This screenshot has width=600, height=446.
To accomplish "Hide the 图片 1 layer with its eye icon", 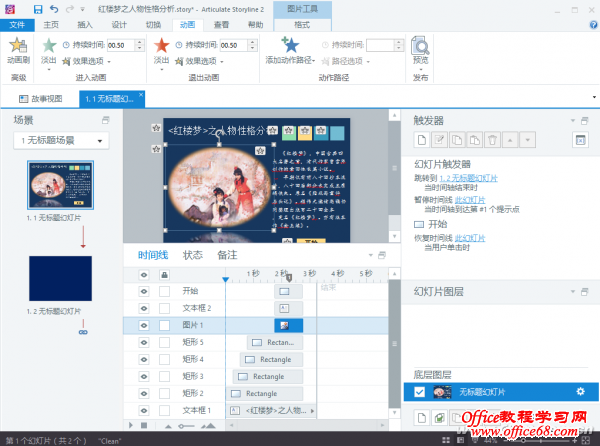I will [143, 326].
